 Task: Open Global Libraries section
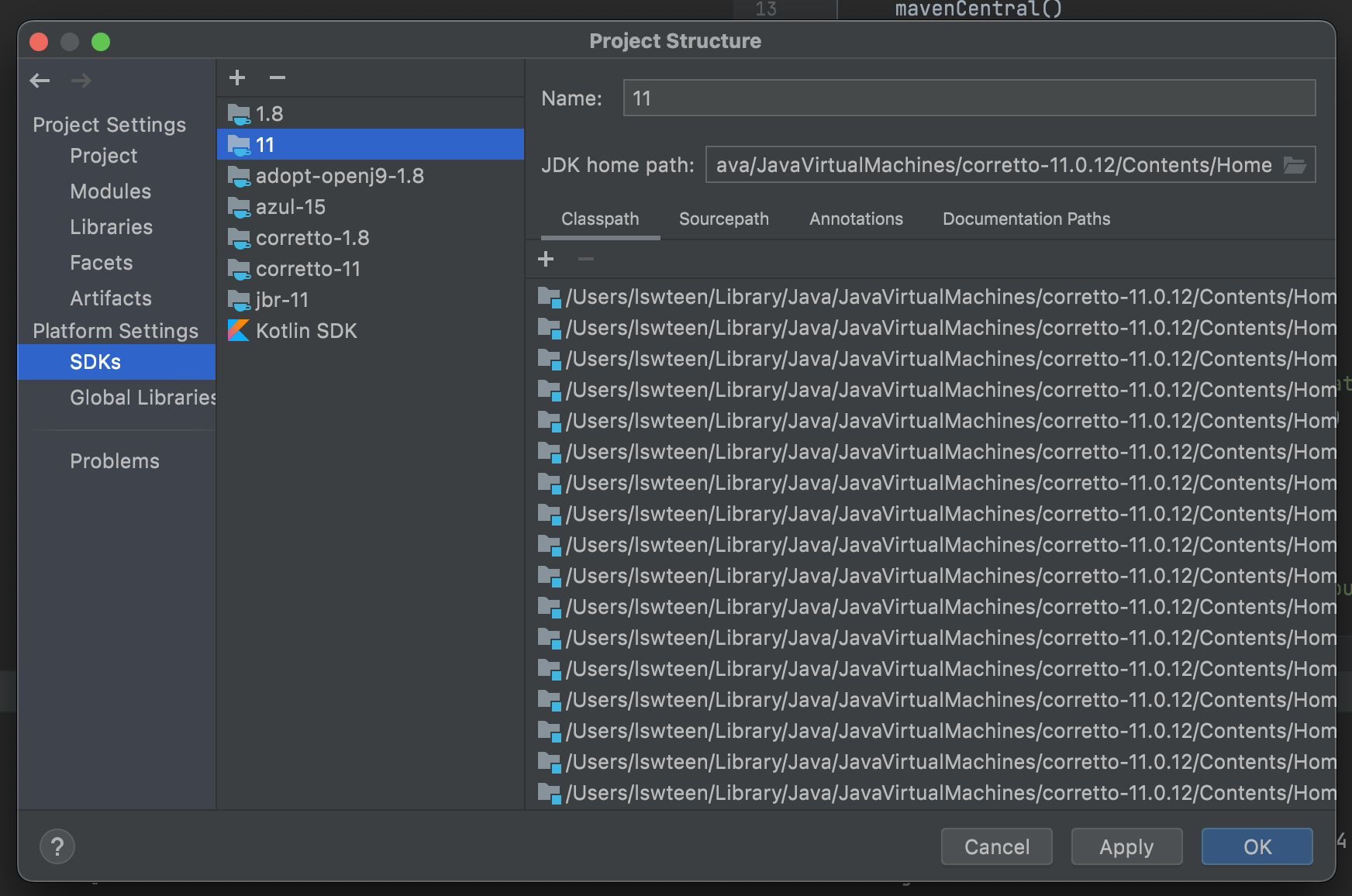(x=143, y=398)
